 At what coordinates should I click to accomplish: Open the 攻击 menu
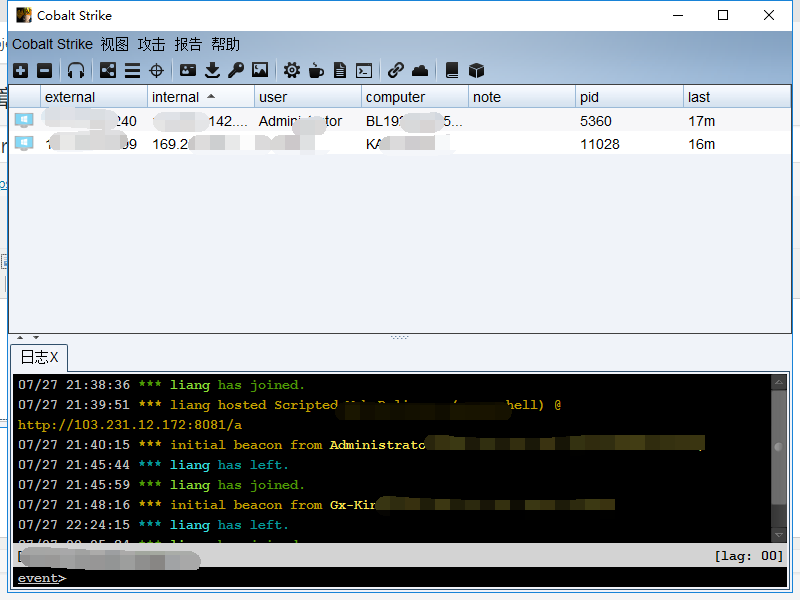[151, 44]
